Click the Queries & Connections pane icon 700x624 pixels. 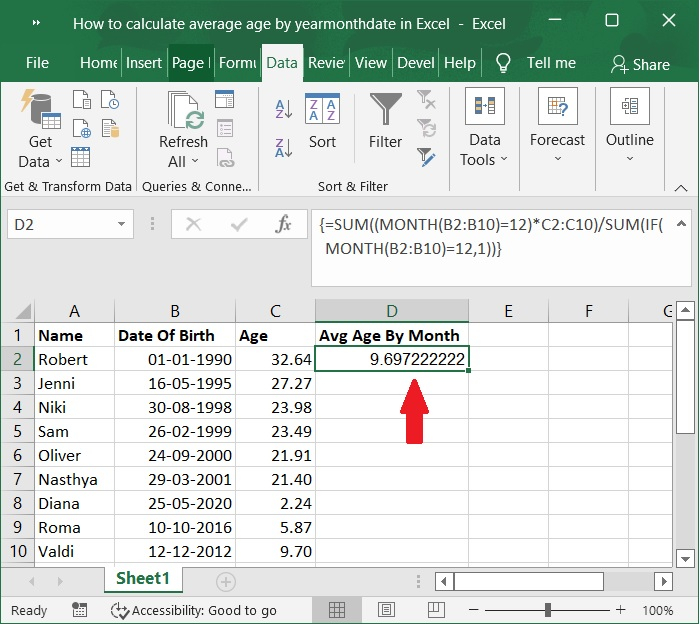[225, 100]
